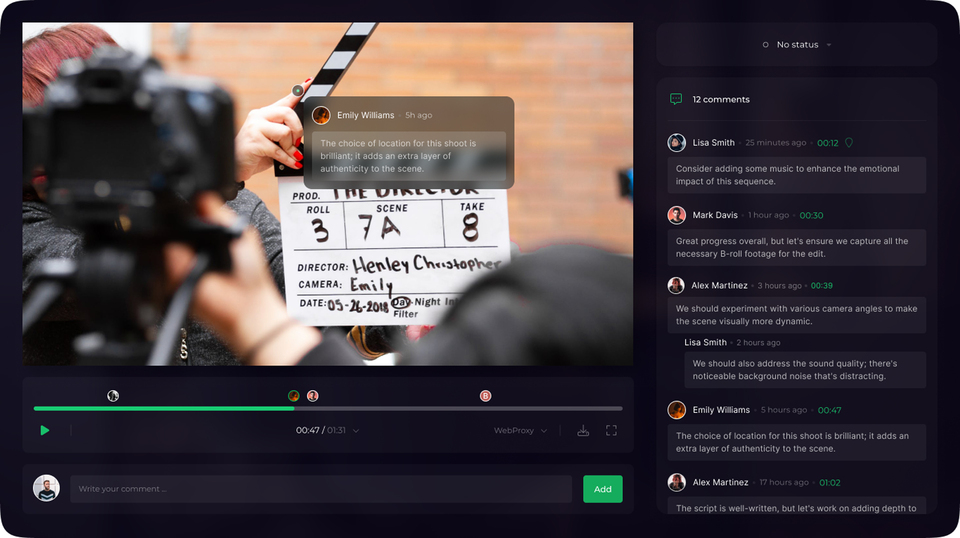This screenshot has height=538, width=960.
Task: Click the Write your comment field
Action: coord(320,489)
